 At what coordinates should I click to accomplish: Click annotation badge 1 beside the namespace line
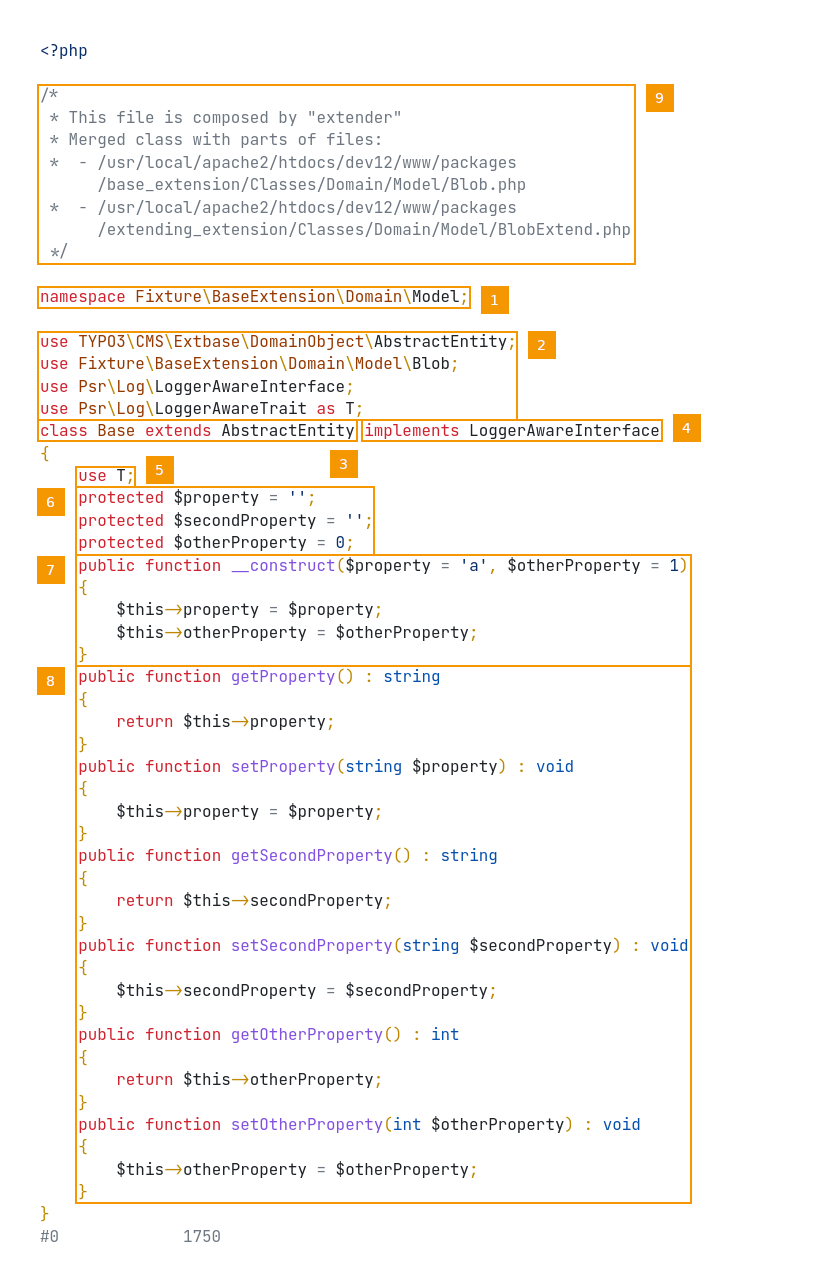494,300
